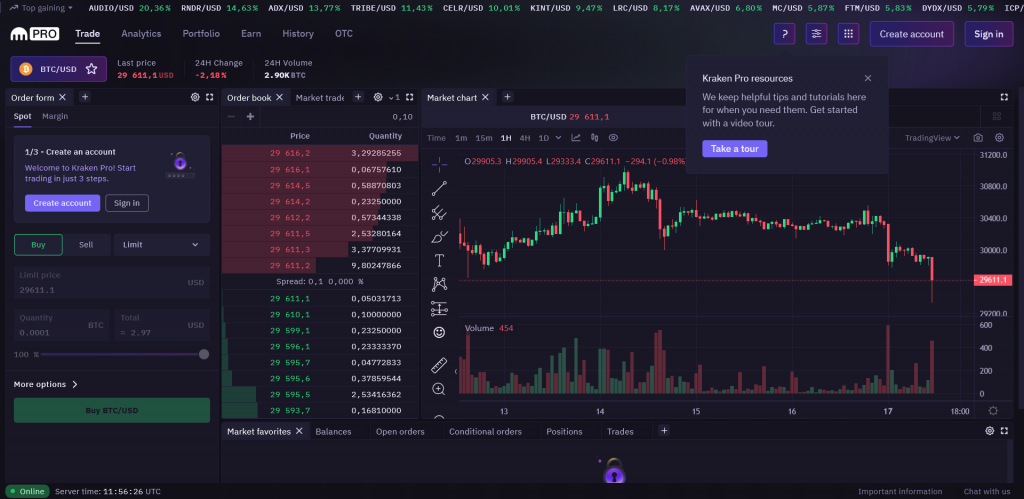Select the Sell side toggle
This screenshot has height=499, width=1024.
(86, 244)
